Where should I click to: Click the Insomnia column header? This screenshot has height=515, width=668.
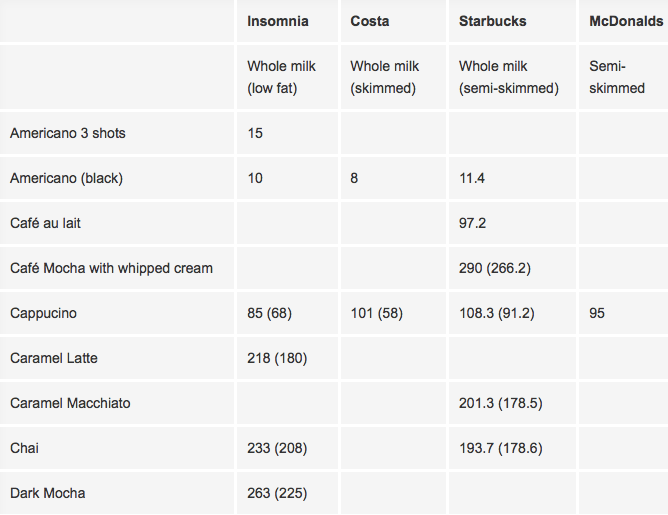278,21
